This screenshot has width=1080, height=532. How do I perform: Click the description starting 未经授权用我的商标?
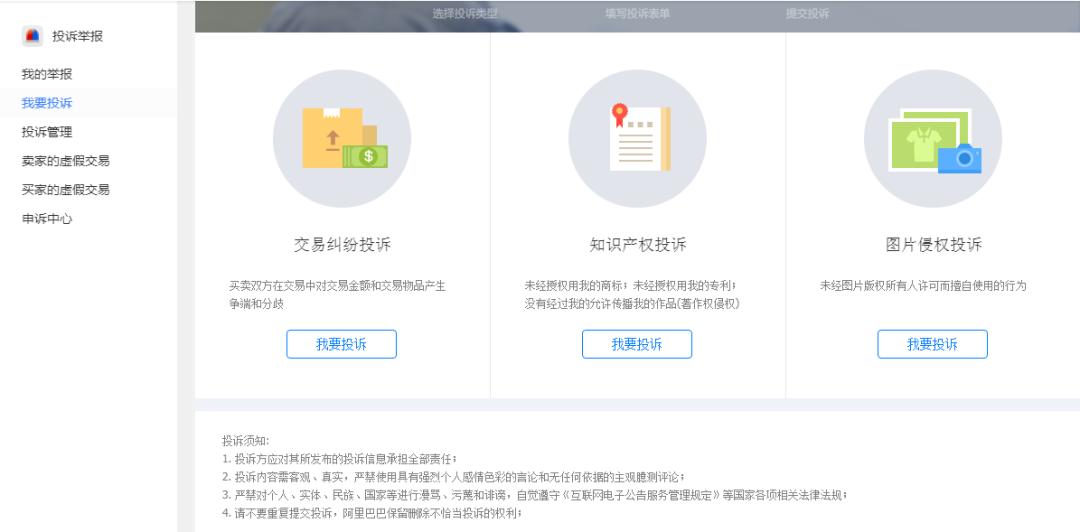point(632,294)
